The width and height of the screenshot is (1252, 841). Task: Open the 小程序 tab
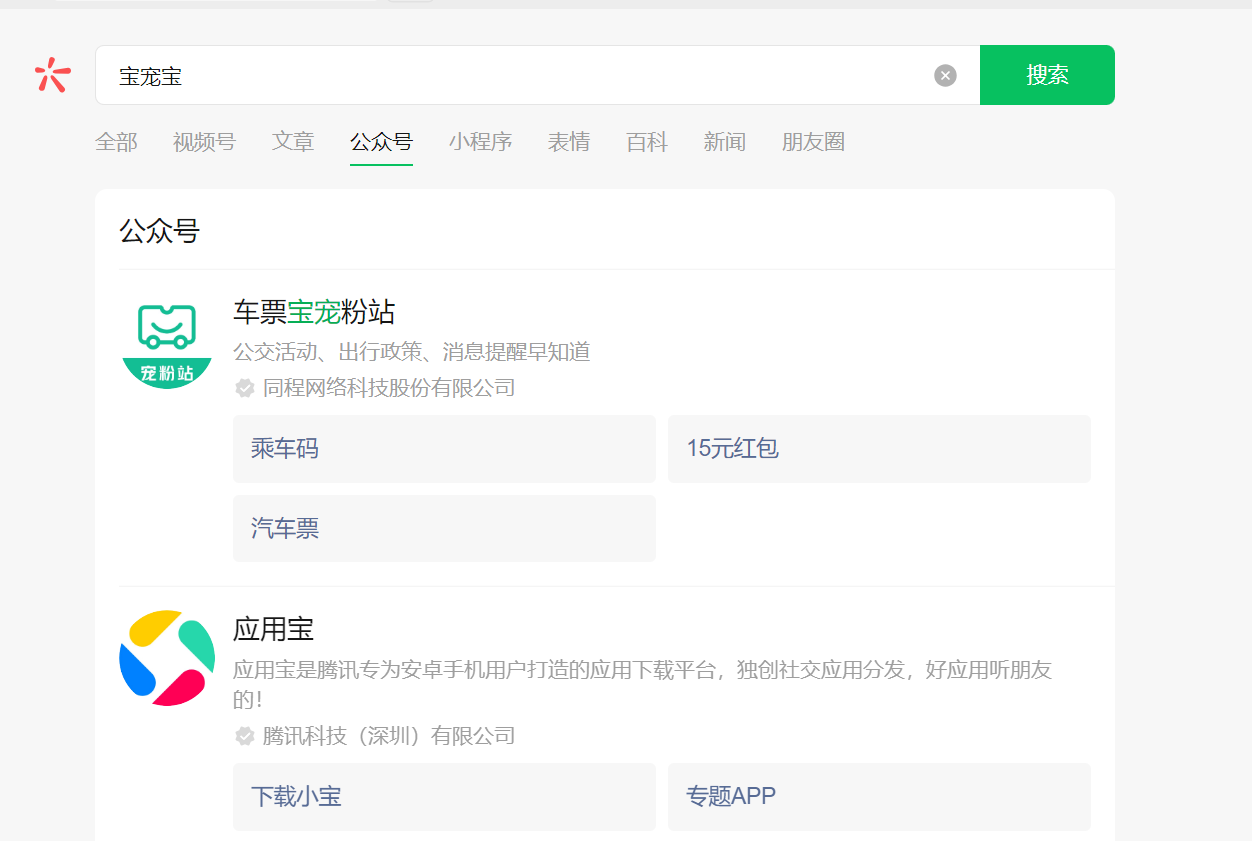[x=480, y=142]
